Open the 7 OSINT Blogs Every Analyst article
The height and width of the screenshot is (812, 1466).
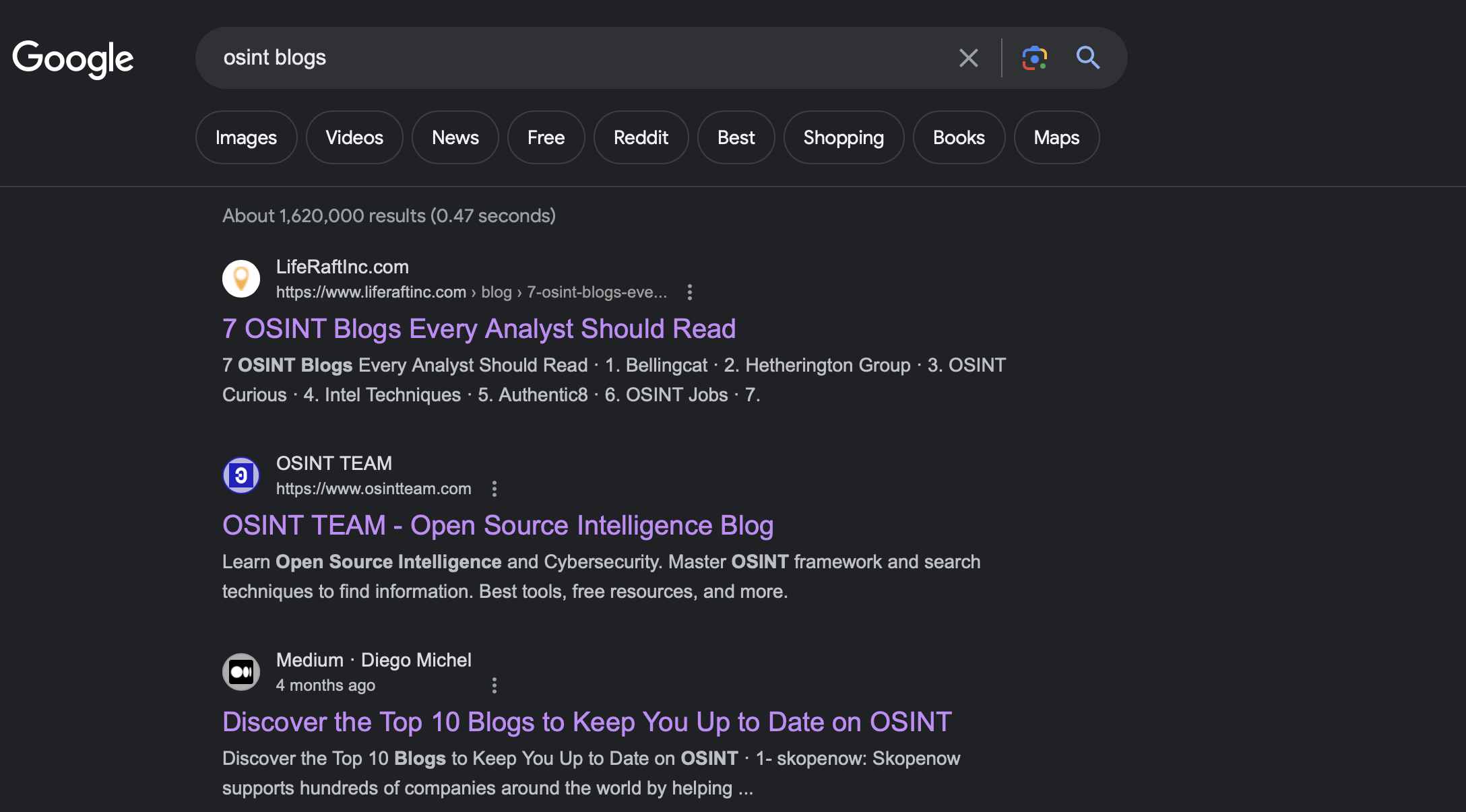click(478, 328)
